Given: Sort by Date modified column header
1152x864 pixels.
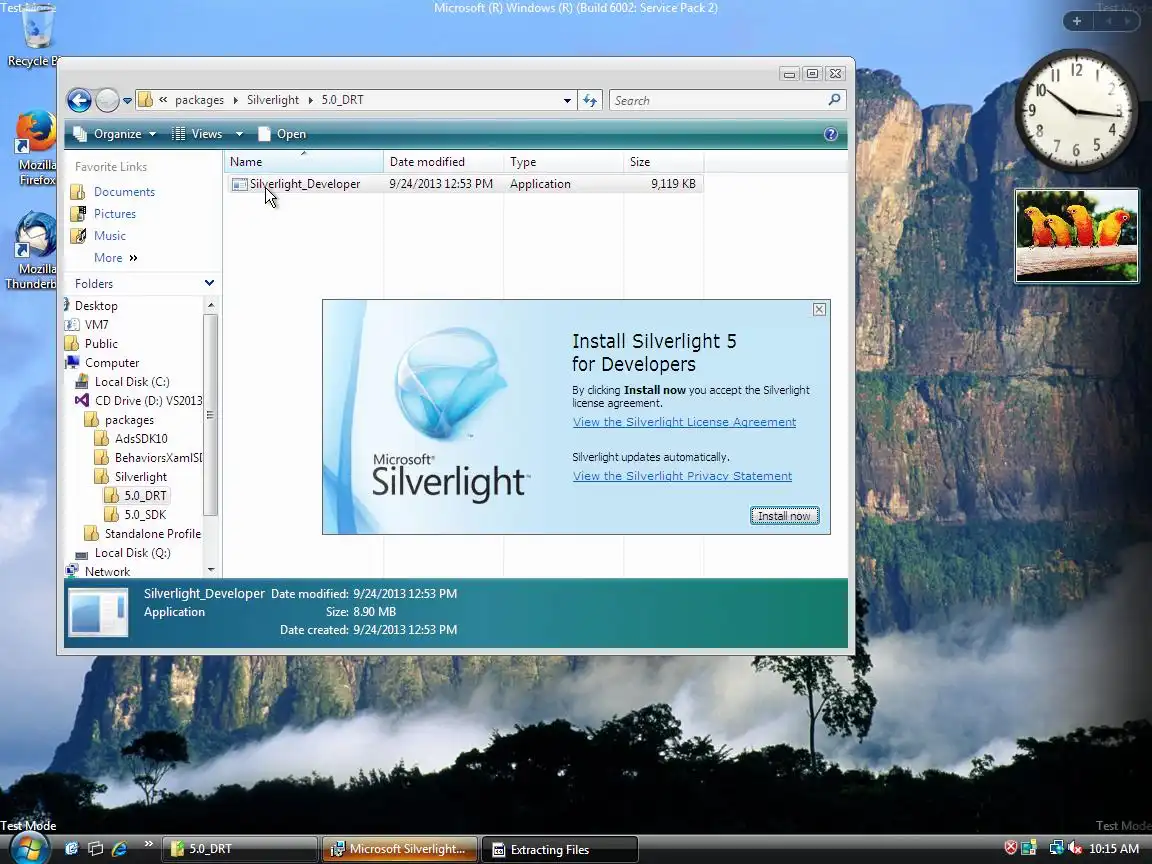Looking at the screenshot, I should point(443,162).
